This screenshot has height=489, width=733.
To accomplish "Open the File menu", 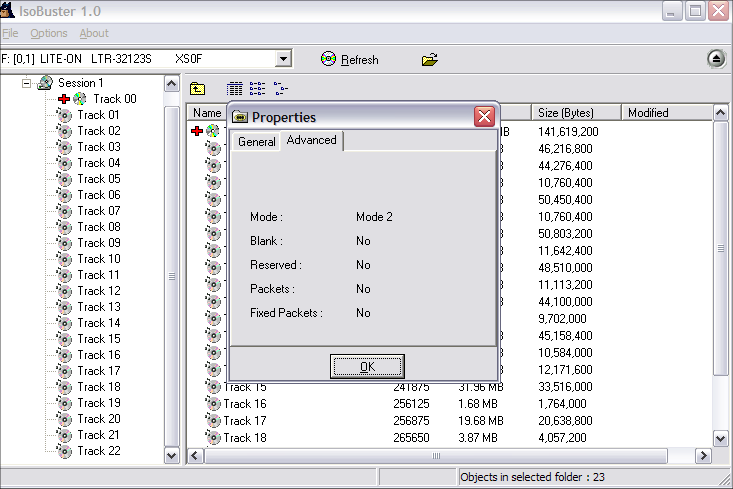I will [x=10, y=33].
